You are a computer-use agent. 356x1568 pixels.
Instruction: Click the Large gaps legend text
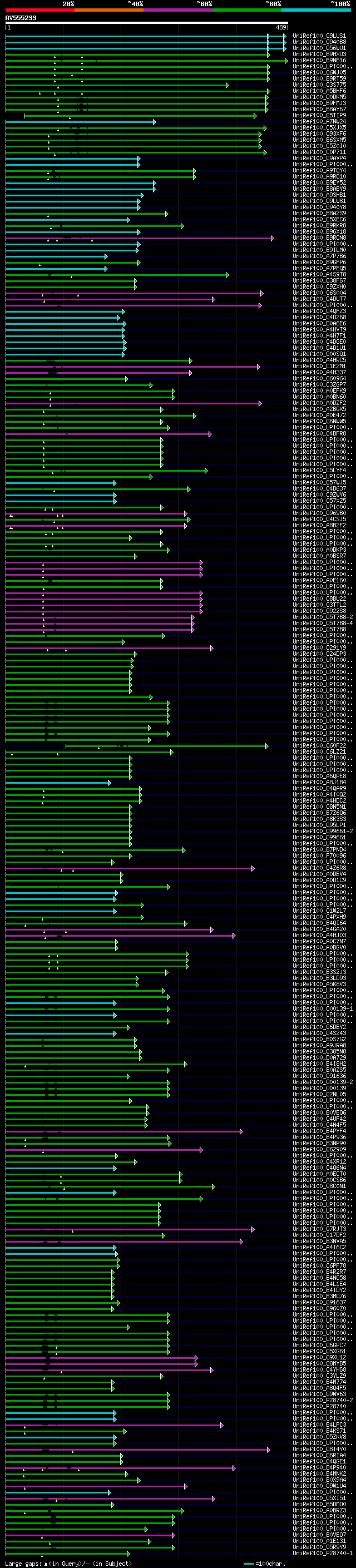point(69,1563)
